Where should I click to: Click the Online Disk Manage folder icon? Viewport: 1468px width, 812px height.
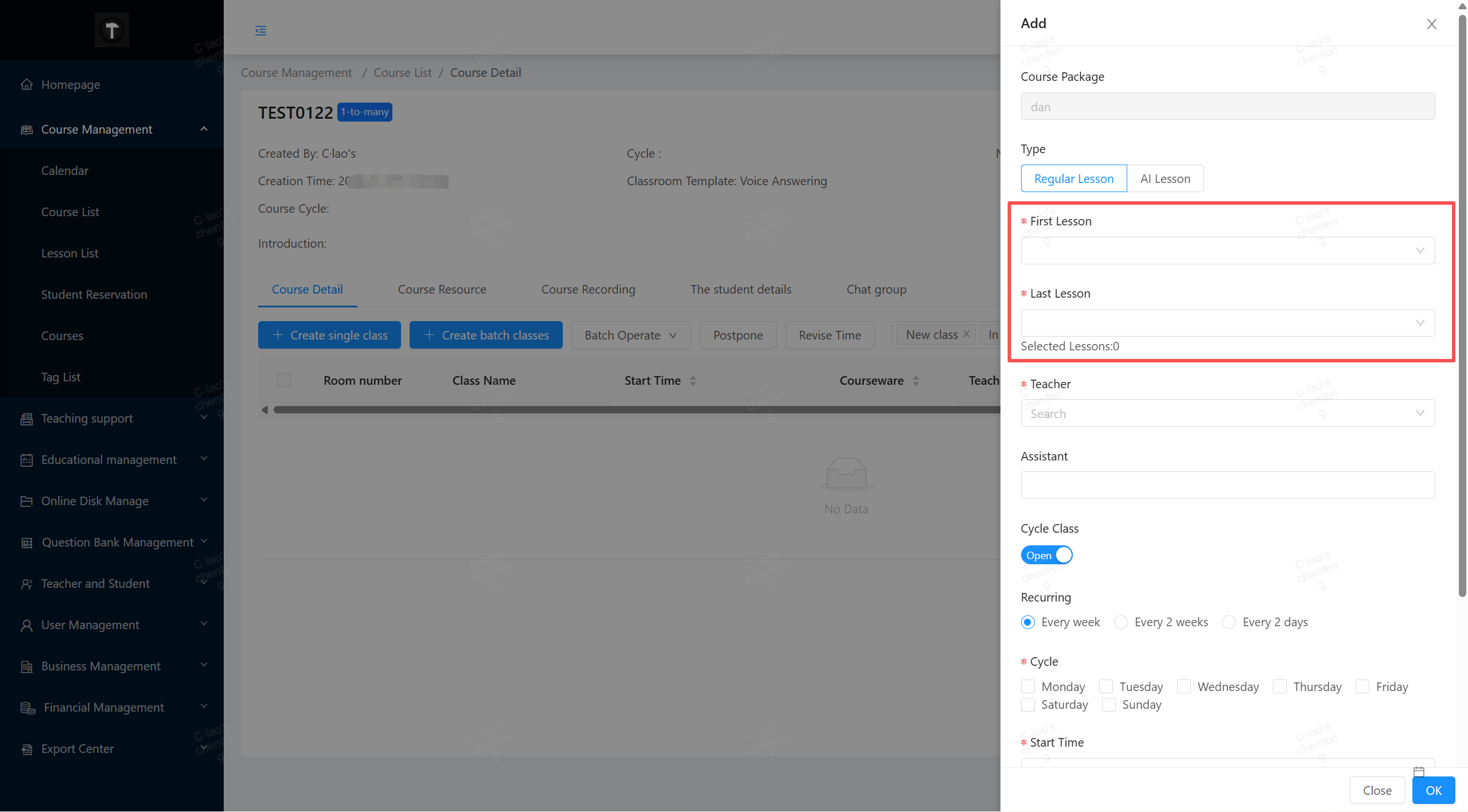point(26,501)
